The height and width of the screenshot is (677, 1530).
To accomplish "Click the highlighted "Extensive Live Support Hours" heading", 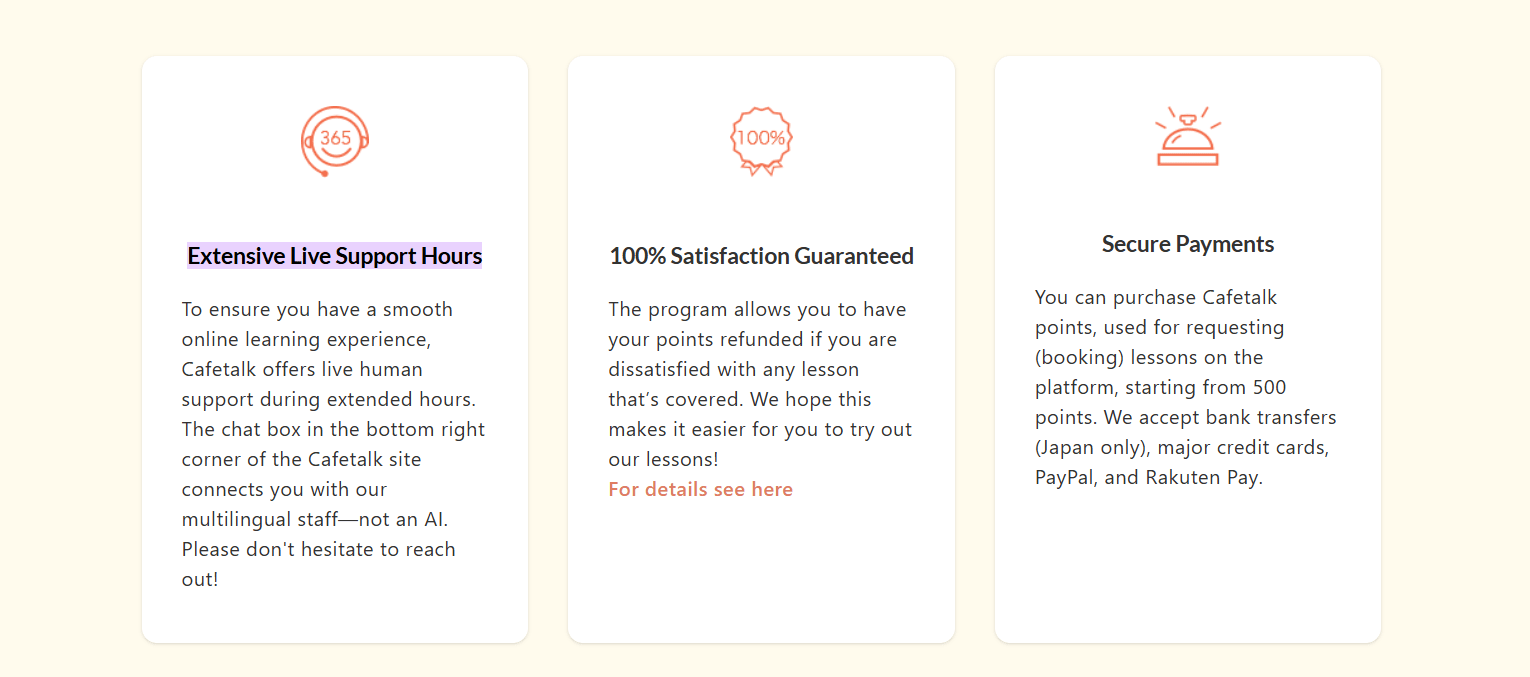I will click(334, 256).
